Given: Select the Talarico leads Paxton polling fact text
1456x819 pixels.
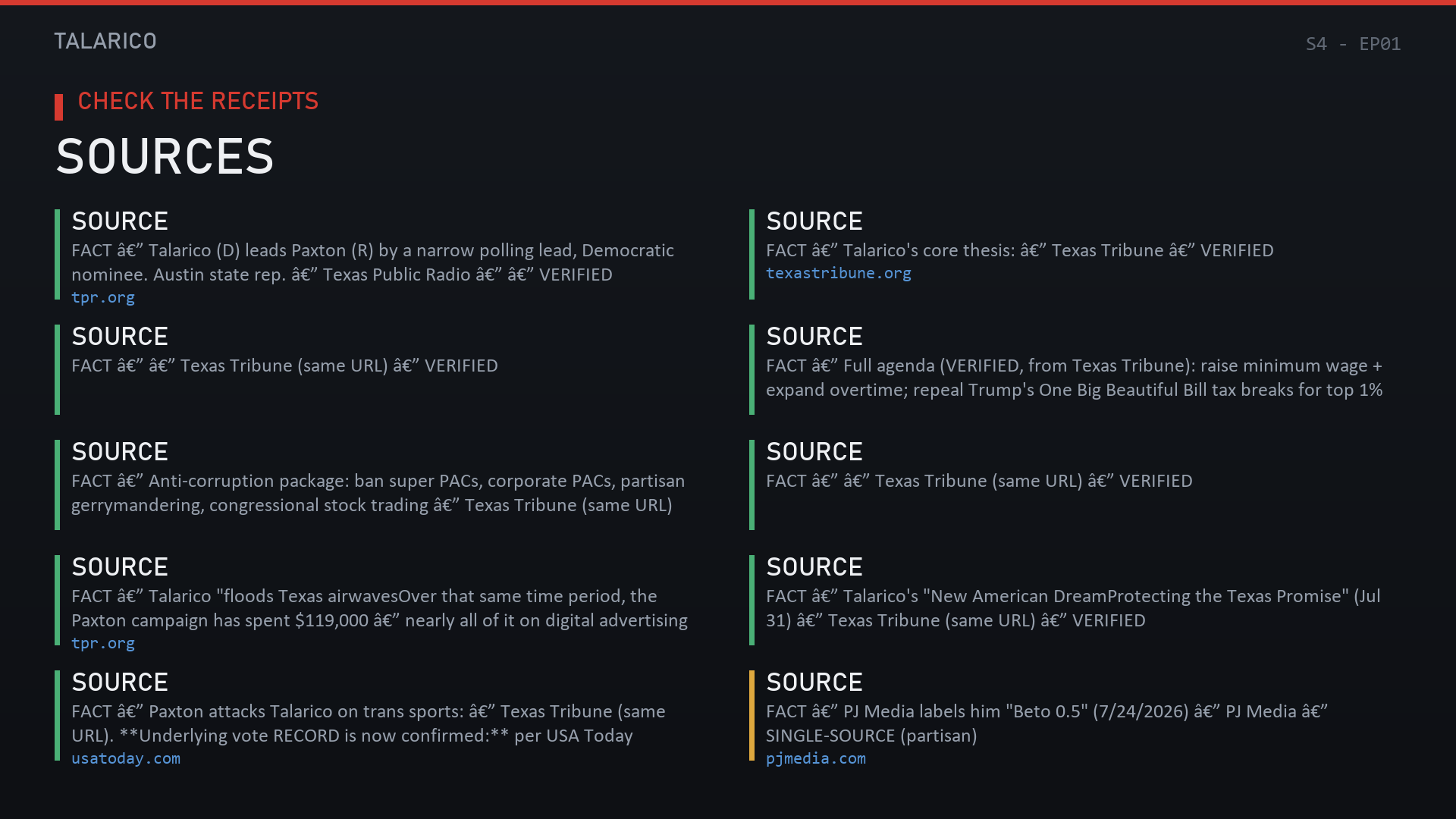Looking at the screenshot, I should [372, 262].
